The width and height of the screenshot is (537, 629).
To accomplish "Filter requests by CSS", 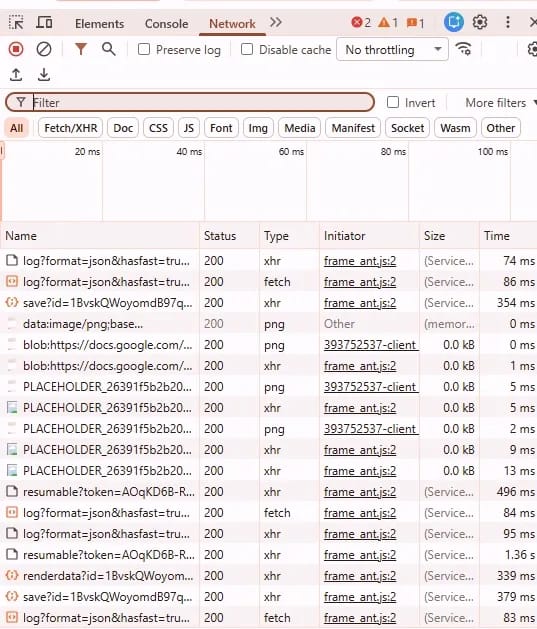I will [x=158, y=128].
